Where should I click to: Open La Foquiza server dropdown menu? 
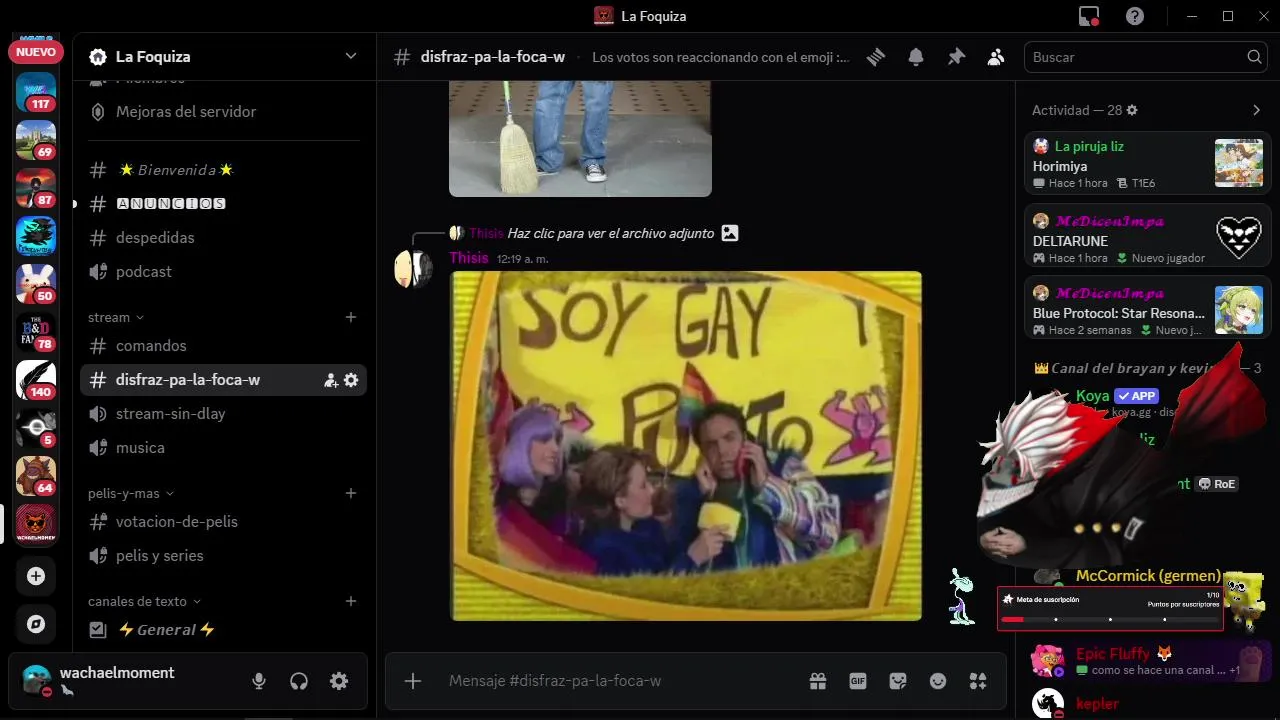tap(351, 56)
